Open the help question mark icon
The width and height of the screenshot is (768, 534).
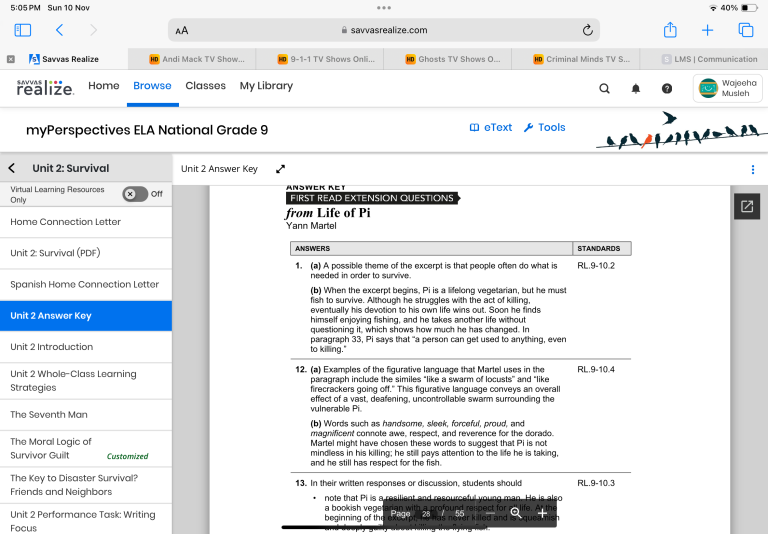tap(667, 88)
